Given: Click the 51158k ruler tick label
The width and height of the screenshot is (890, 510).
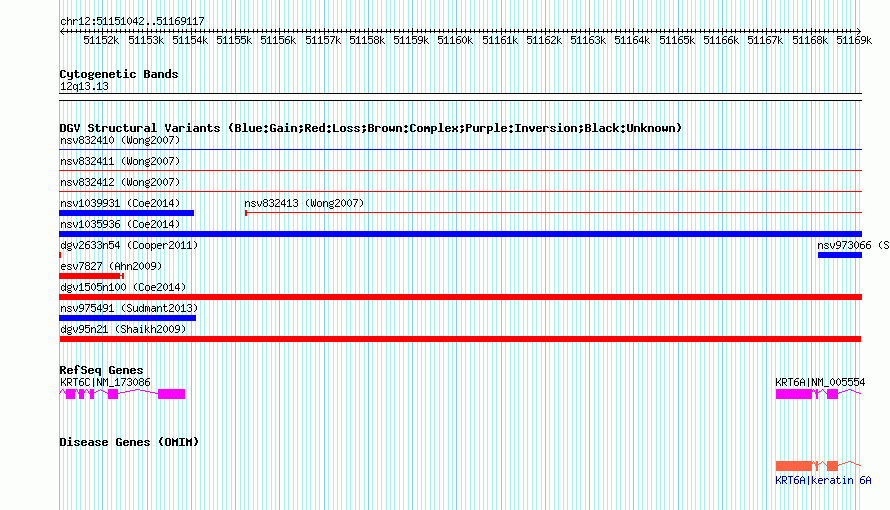Looking at the screenshot, I should tap(367, 40).
